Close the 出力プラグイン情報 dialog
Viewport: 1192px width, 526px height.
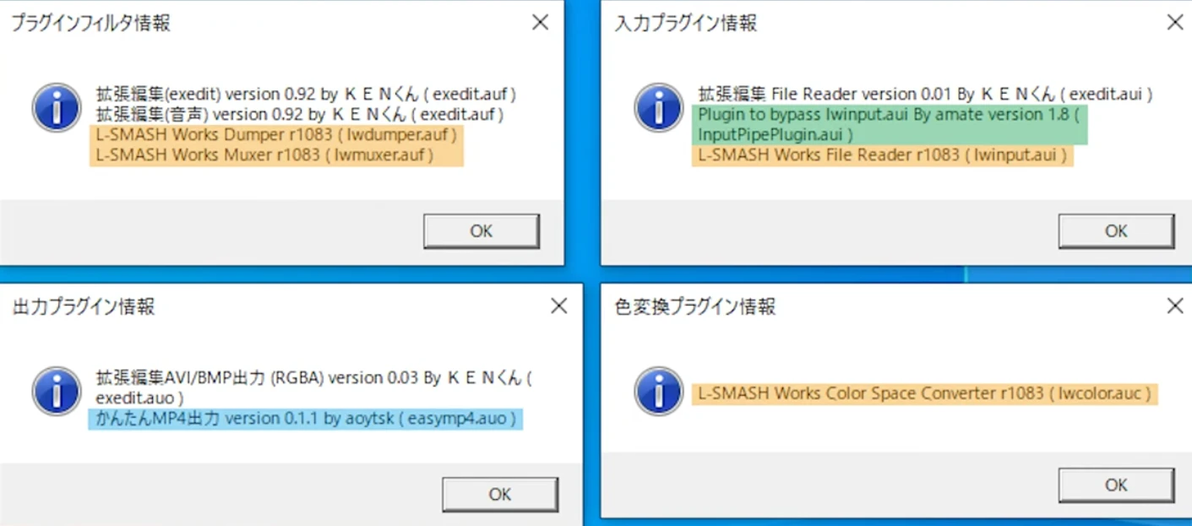point(559,306)
